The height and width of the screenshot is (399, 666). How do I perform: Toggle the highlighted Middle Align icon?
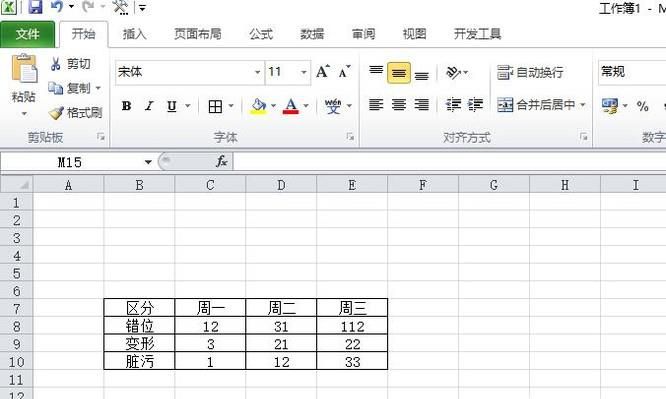coord(399,73)
